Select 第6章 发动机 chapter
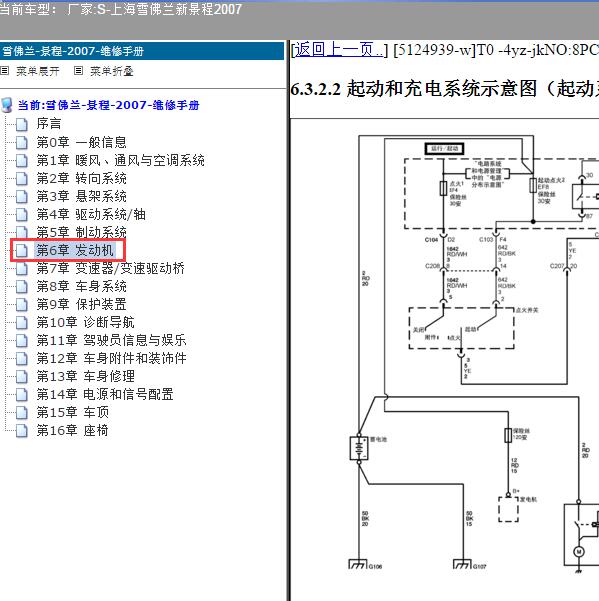The image size is (599, 601). click(x=75, y=250)
